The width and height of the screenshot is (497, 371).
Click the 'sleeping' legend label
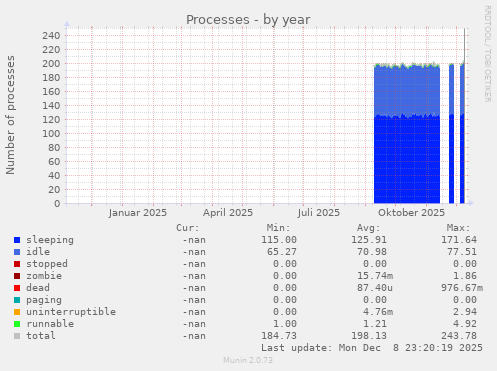tap(50, 240)
